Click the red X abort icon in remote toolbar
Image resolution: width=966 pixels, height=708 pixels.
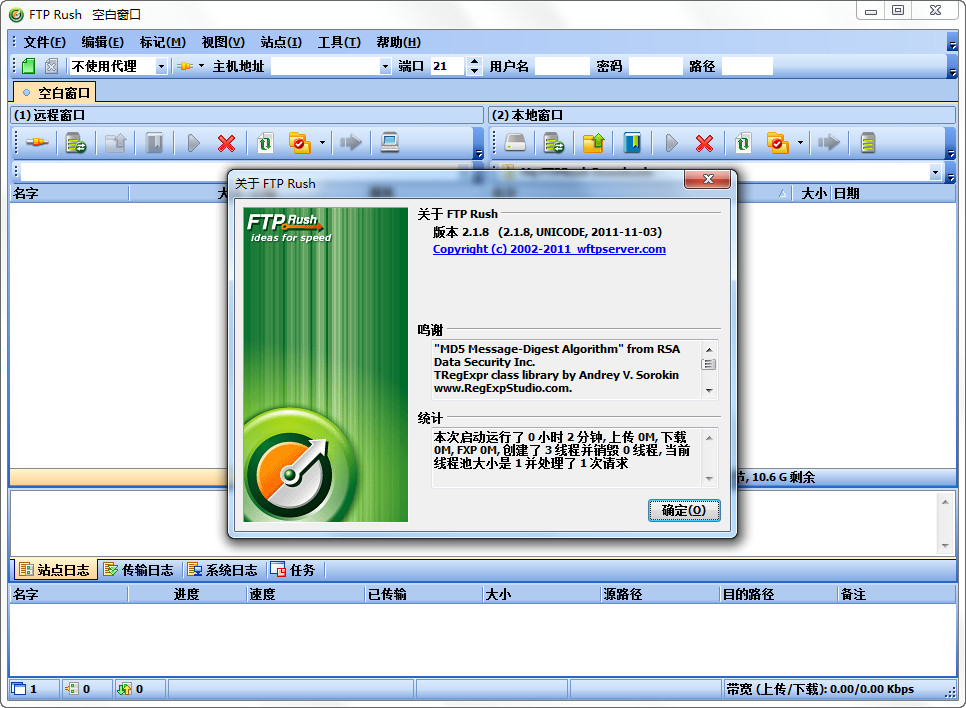pos(227,143)
